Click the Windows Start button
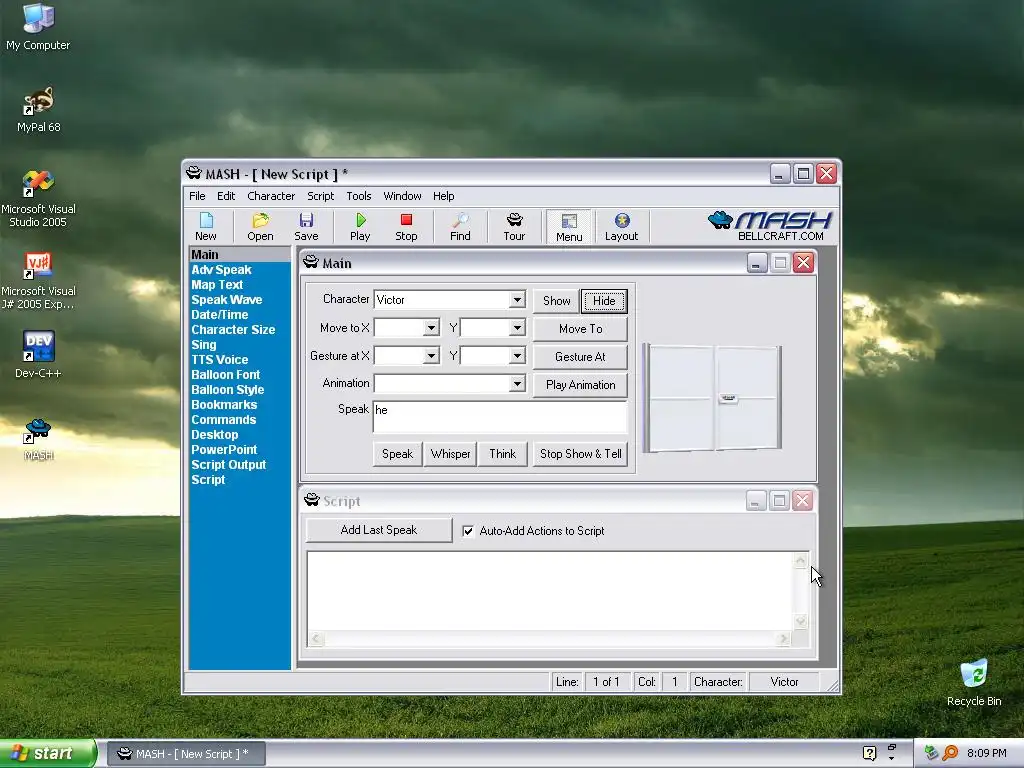Viewport: 1024px width, 768px height. point(48,754)
